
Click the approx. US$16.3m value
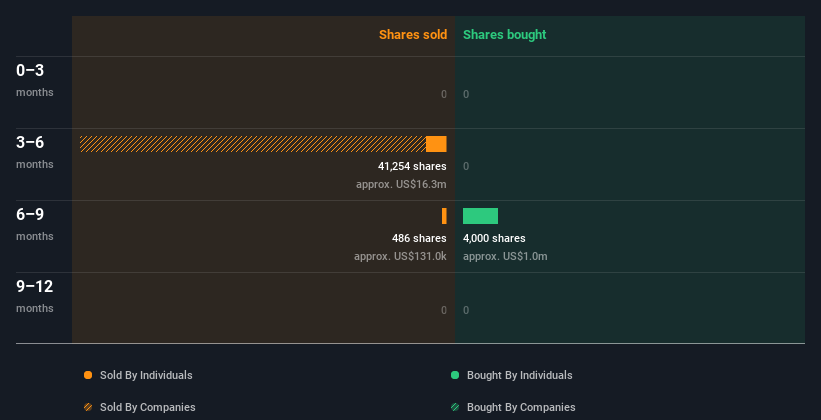click(x=401, y=184)
